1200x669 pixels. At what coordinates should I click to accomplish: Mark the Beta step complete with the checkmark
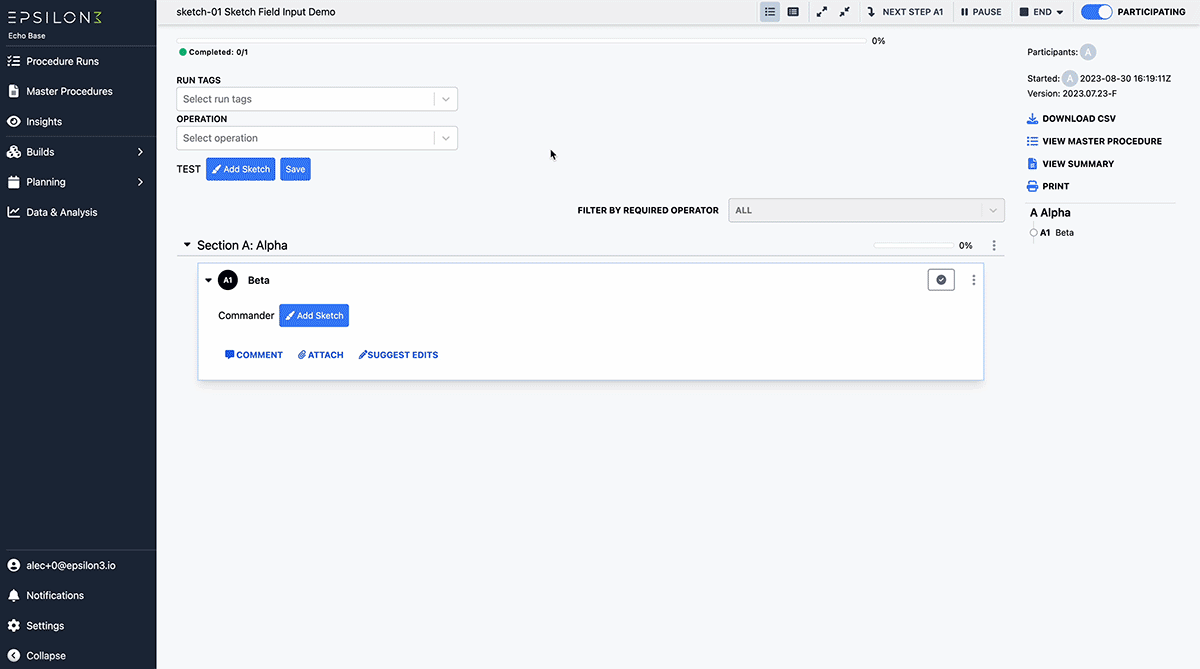940,280
